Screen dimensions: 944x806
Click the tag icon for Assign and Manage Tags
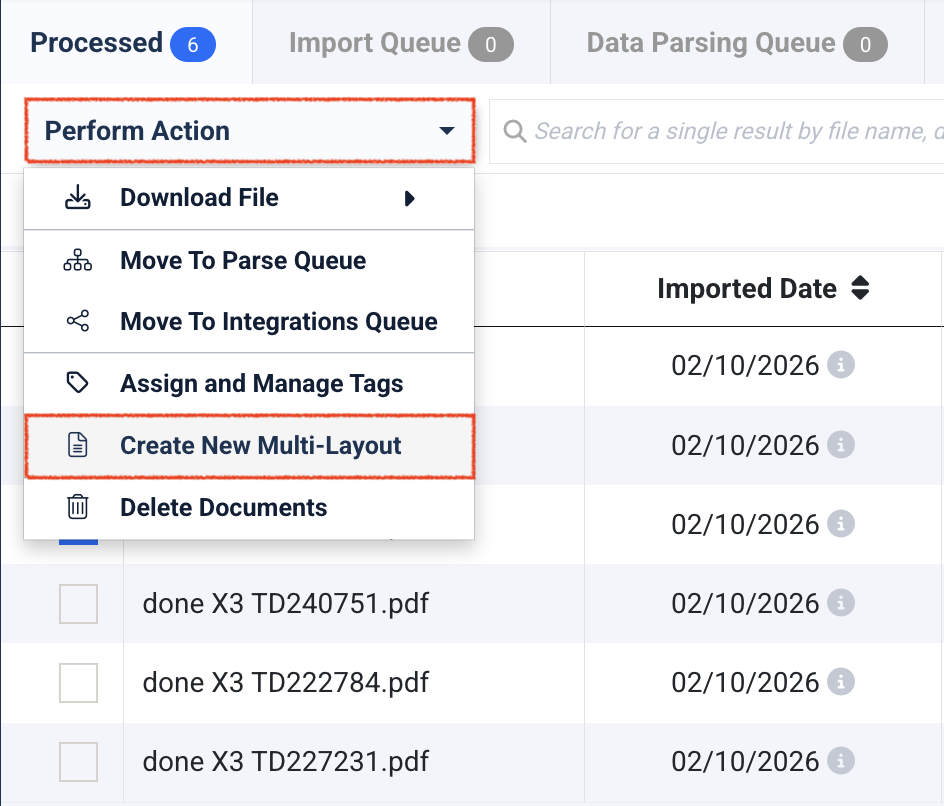tap(78, 383)
